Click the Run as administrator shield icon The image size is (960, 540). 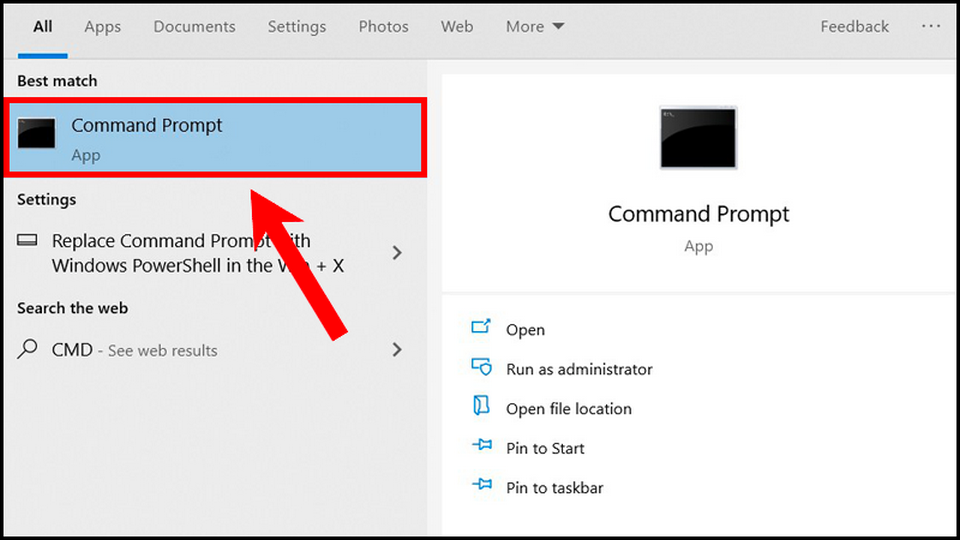point(481,368)
